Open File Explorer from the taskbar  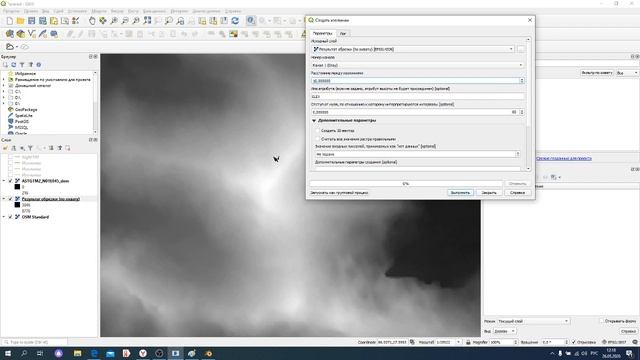tap(78, 353)
